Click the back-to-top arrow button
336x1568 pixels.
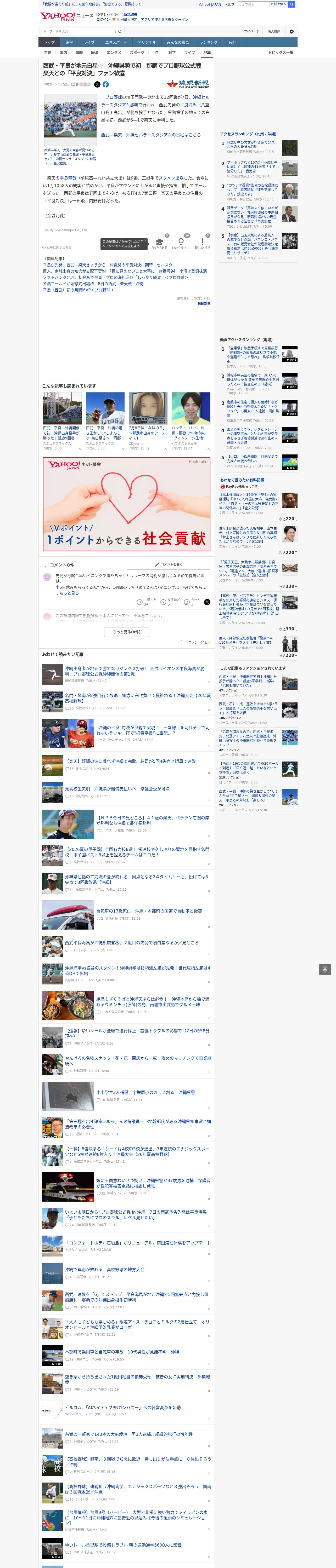pyautogui.click(x=325, y=970)
